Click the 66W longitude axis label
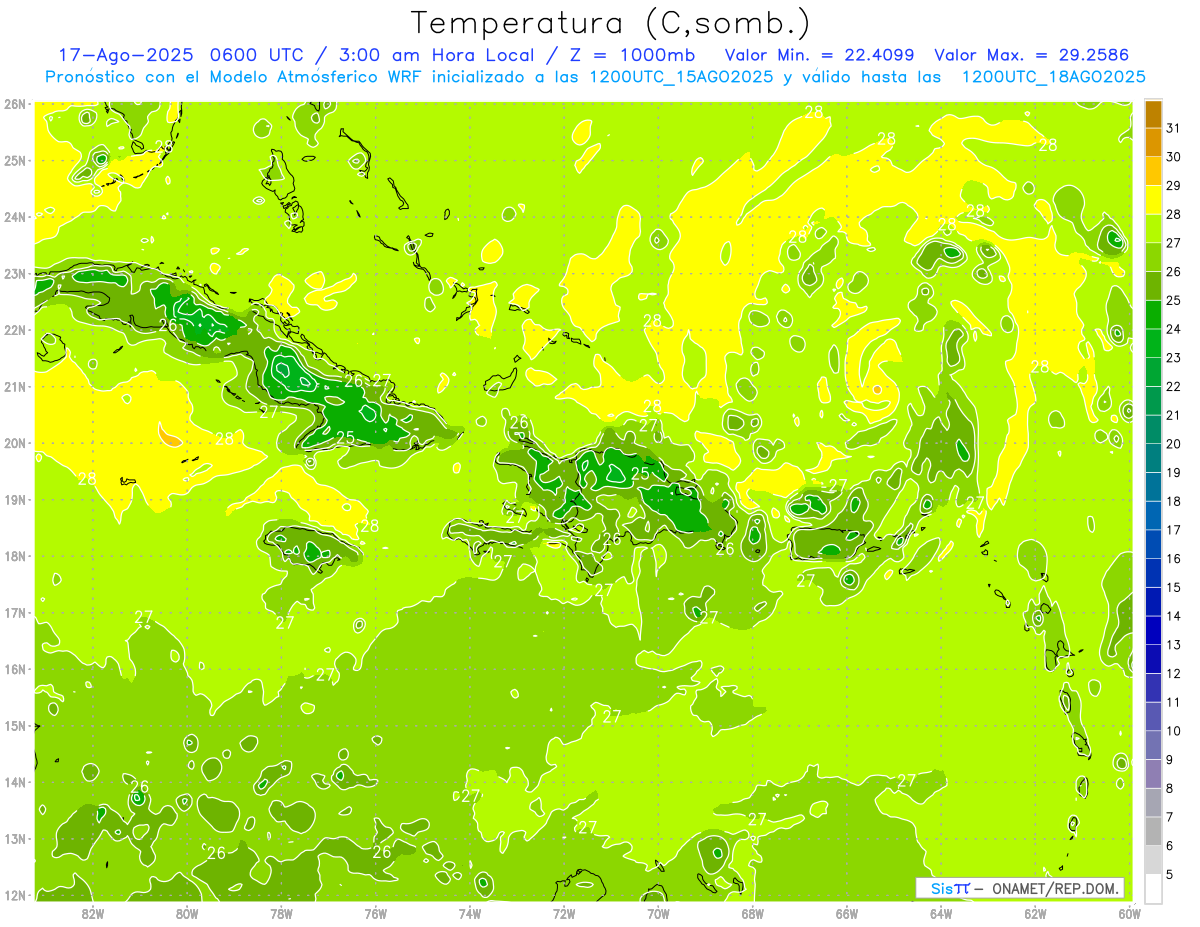 (x=847, y=913)
